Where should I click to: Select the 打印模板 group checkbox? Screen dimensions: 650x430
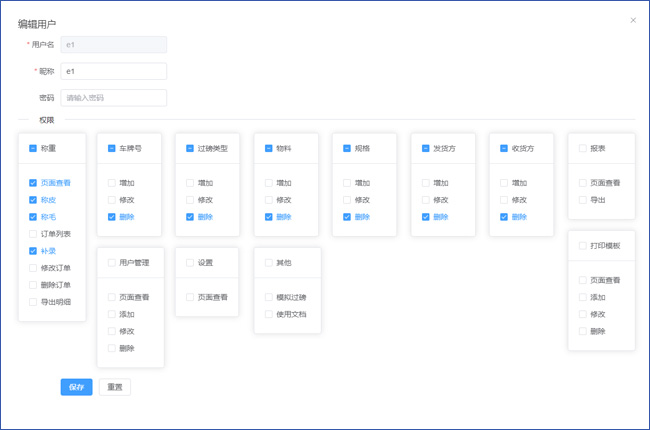pos(583,245)
